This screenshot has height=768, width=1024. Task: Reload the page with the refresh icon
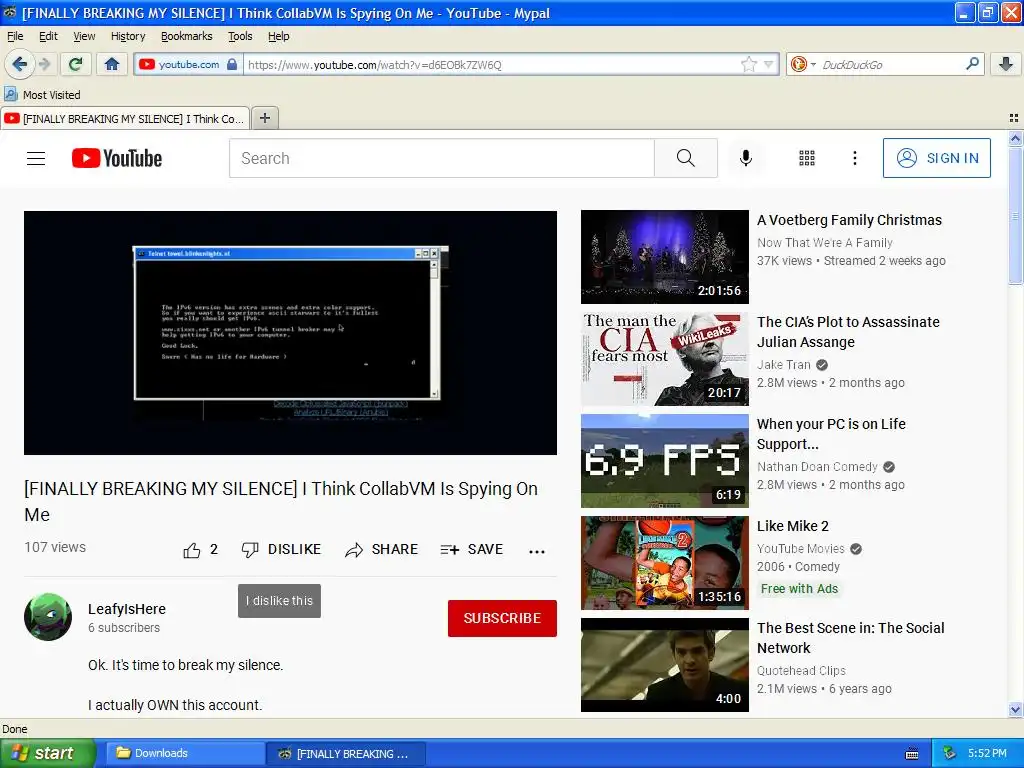click(x=75, y=64)
